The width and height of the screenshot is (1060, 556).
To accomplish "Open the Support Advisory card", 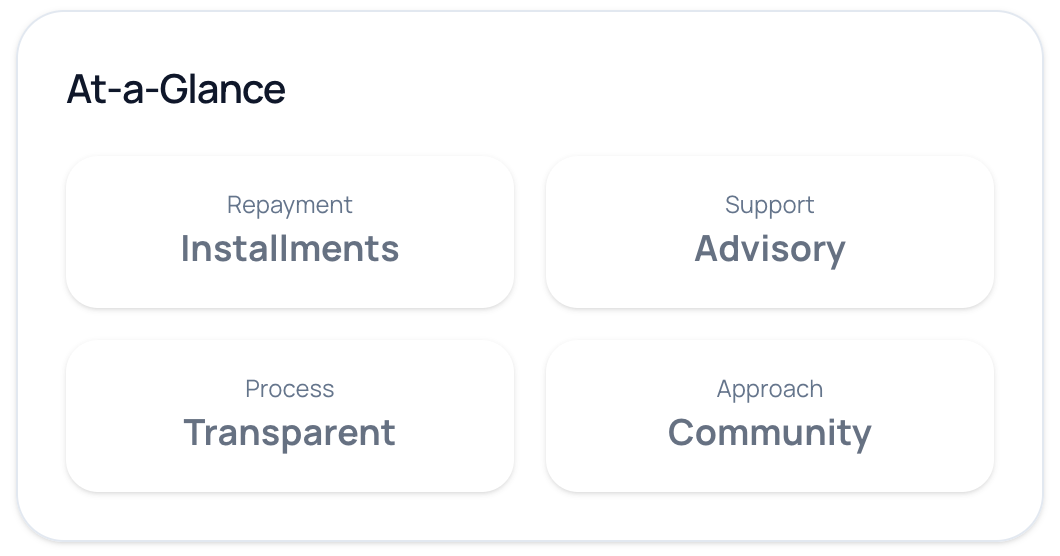I will pos(770,231).
